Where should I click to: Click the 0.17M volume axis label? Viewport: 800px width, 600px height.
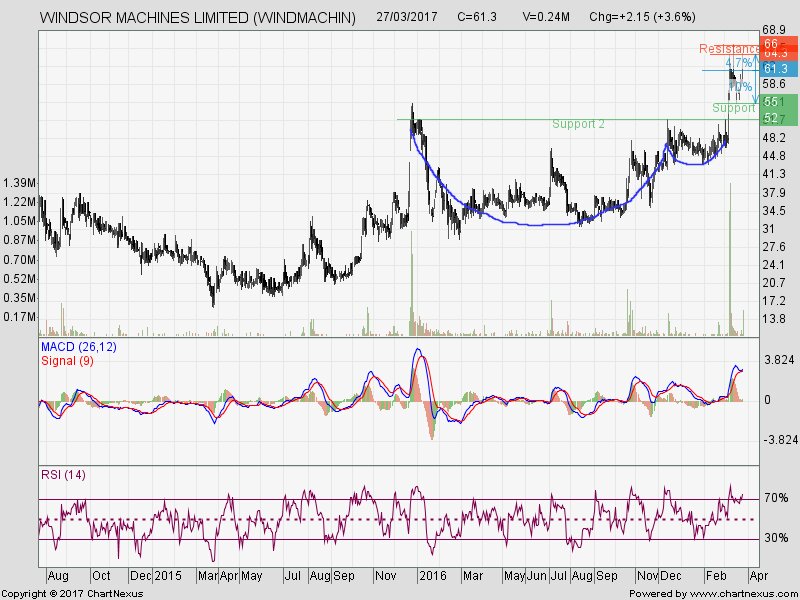tap(19, 317)
